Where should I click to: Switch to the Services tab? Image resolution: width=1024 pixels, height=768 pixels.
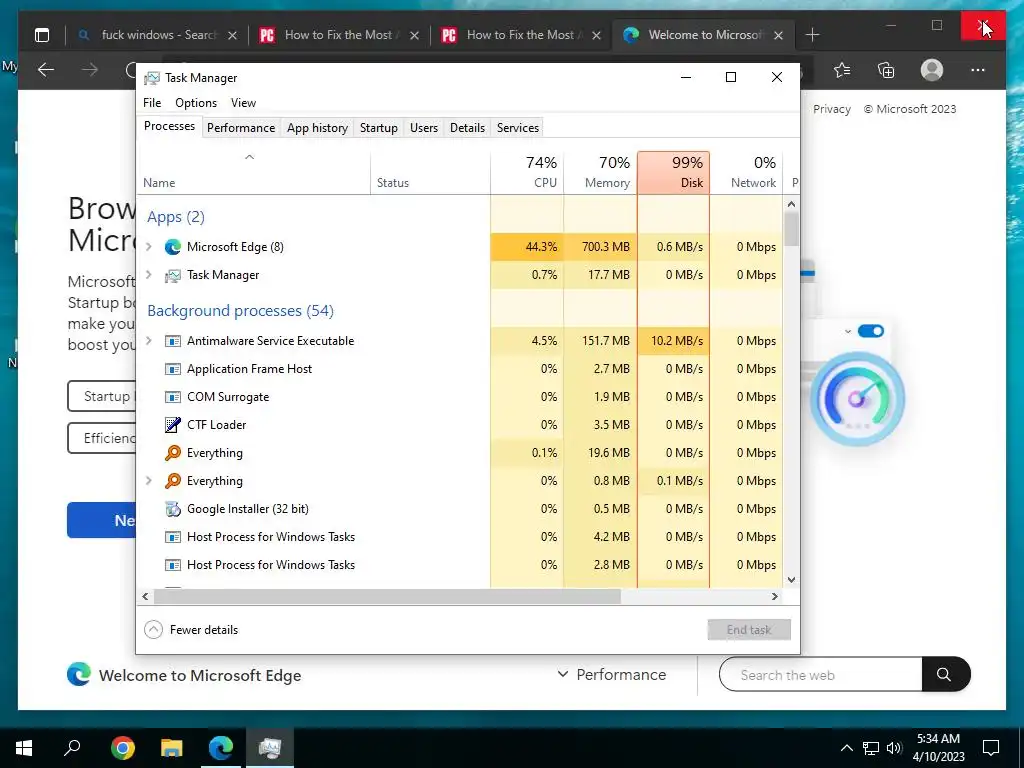518,128
